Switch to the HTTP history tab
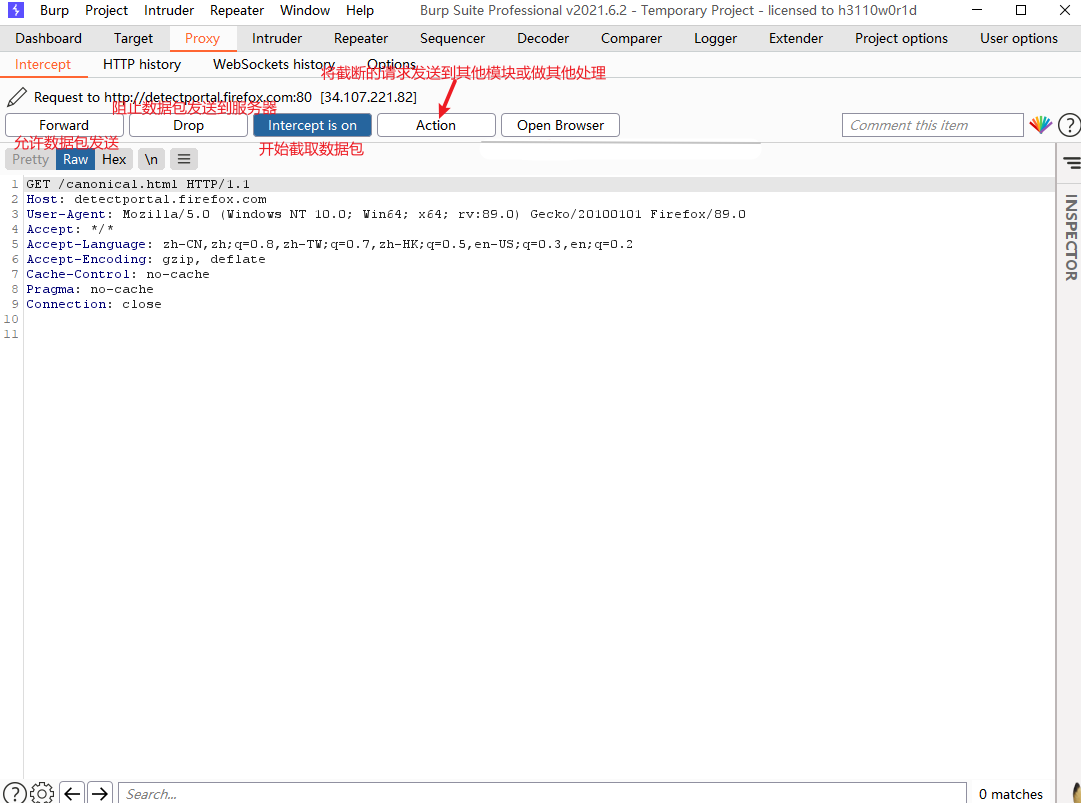 click(x=141, y=63)
